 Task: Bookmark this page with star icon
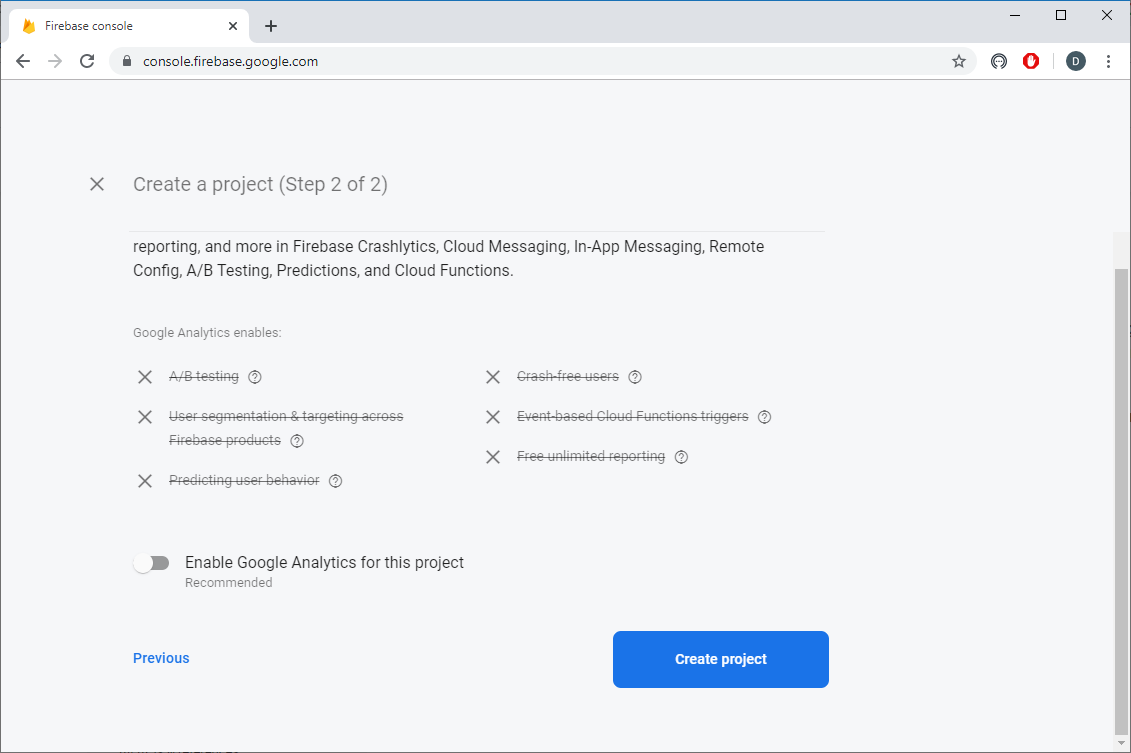pyautogui.click(x=959, y=61)
